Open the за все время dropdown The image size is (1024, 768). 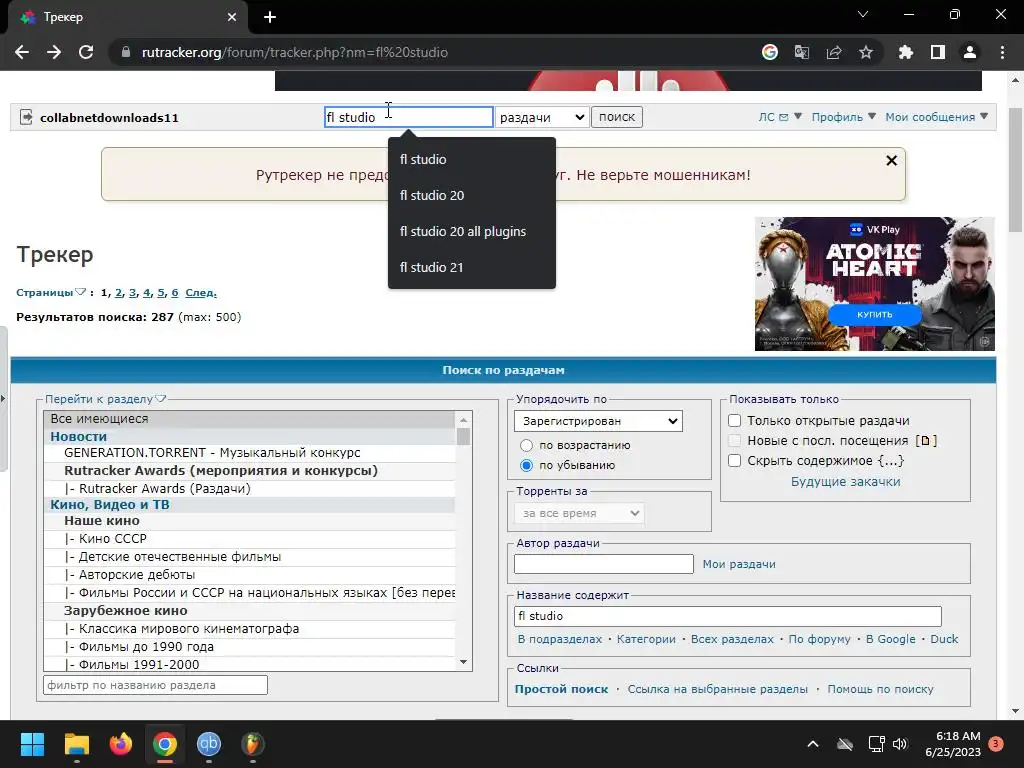[x=579, y=513]
